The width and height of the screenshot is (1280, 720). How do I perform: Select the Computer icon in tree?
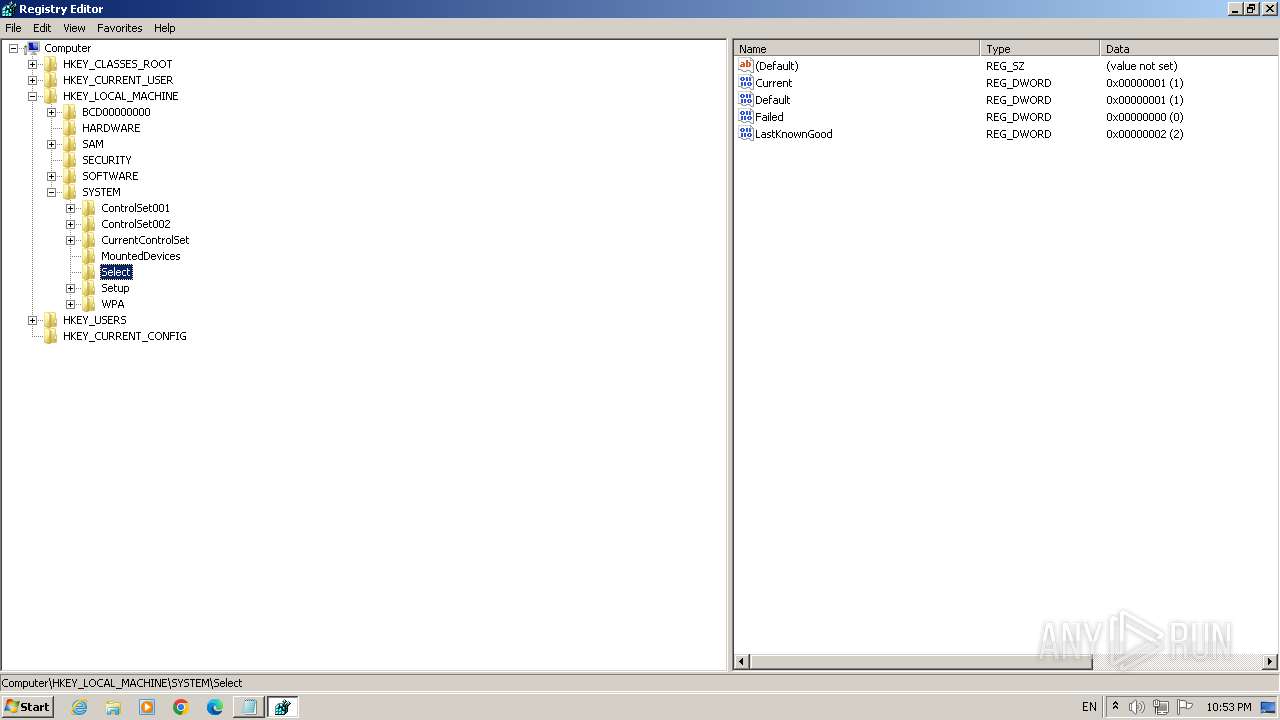coord(32,48)
